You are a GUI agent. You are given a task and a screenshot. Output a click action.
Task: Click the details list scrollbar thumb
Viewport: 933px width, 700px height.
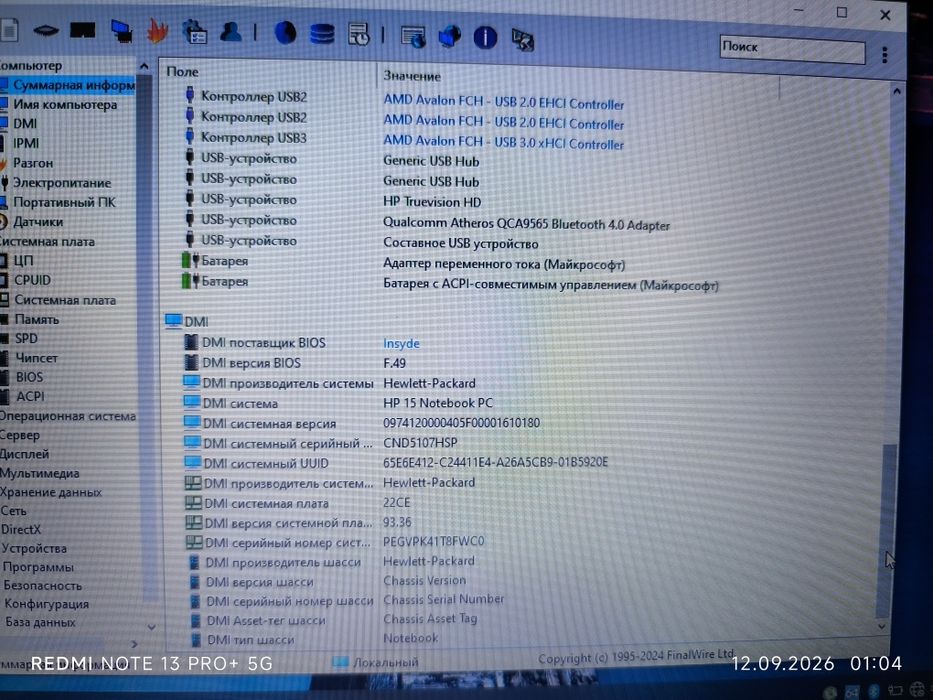click(888, 530)
